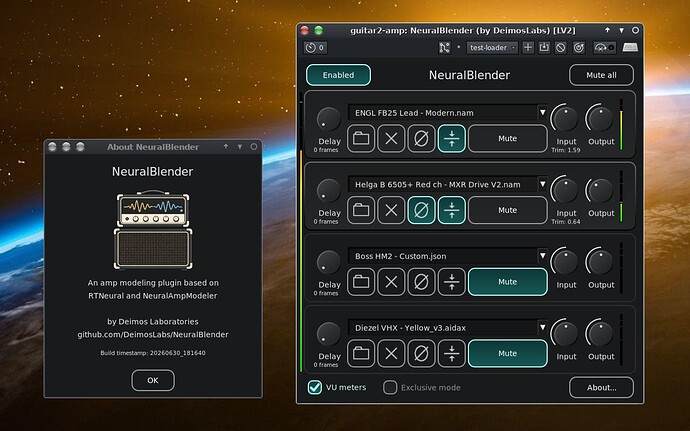Open the About... button
The image size is (690, 431).
click(601, 387)
